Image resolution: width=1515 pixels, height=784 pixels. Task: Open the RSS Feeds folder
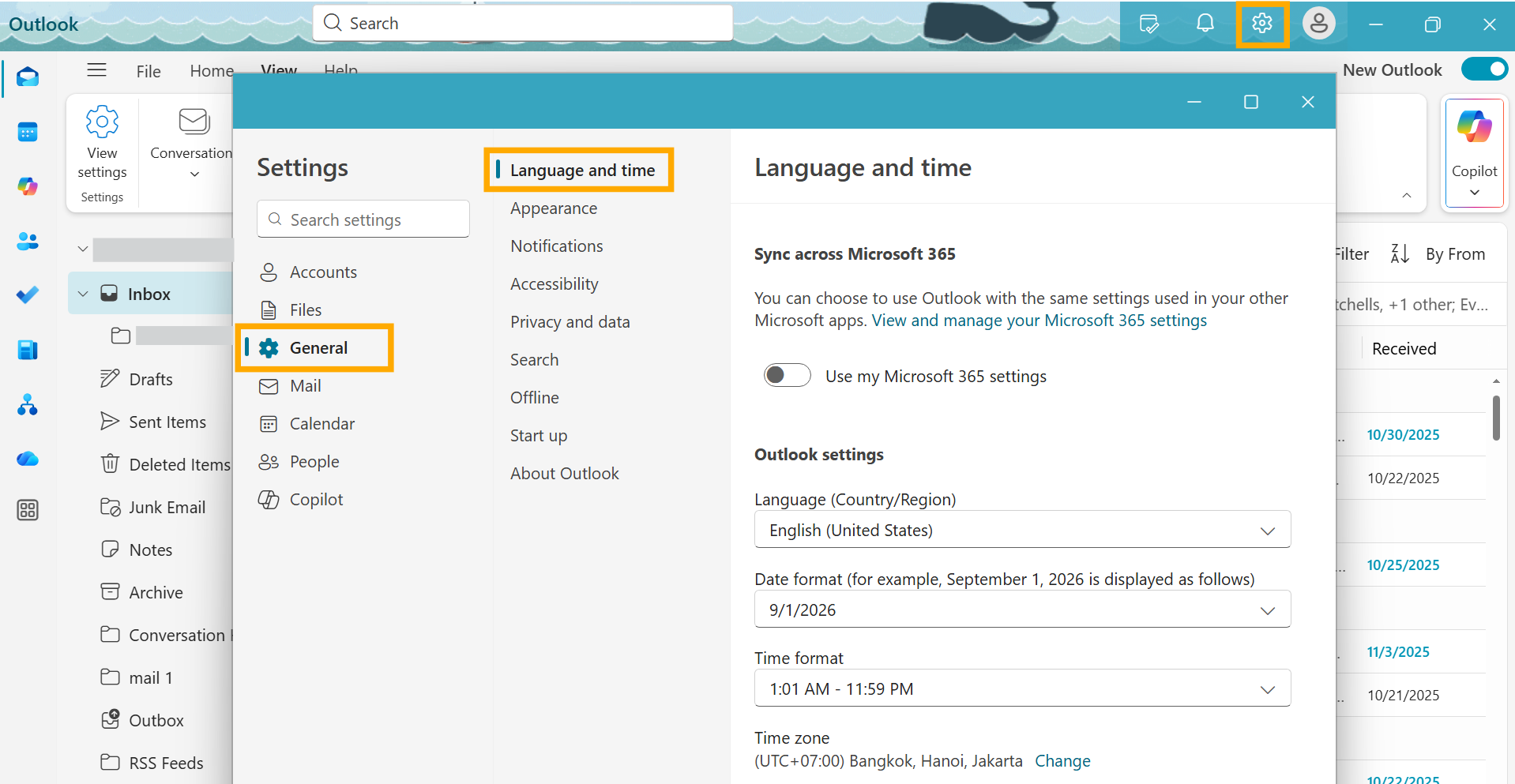click(x=165, y=763)
